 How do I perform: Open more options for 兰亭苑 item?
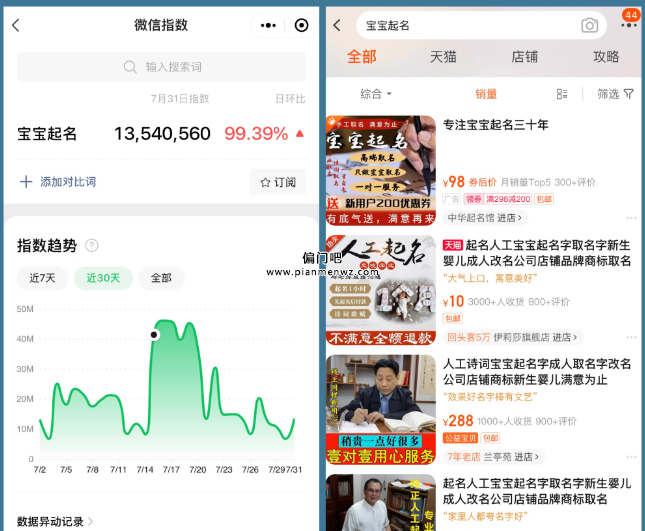tap(631, 457)
